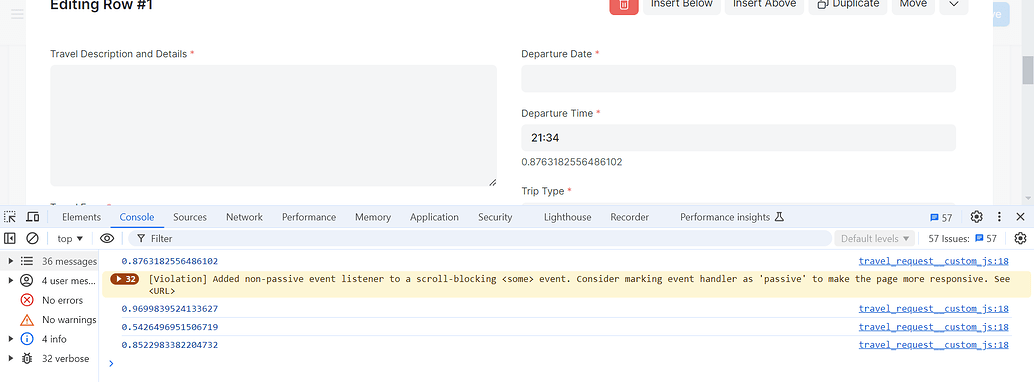Open DevTools settings gear next to issues badge

click(x=977, y=217)
